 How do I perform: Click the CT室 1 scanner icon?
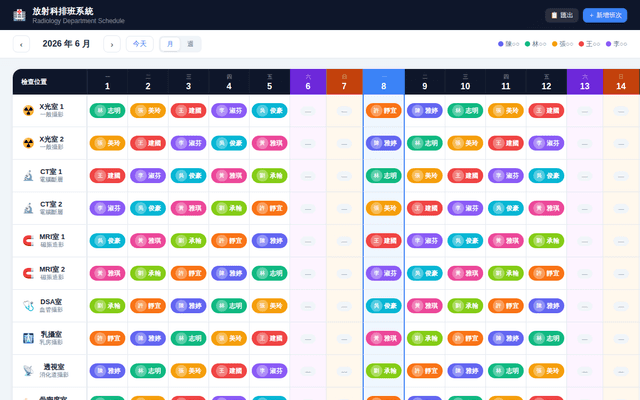click(x=28, y=176)
